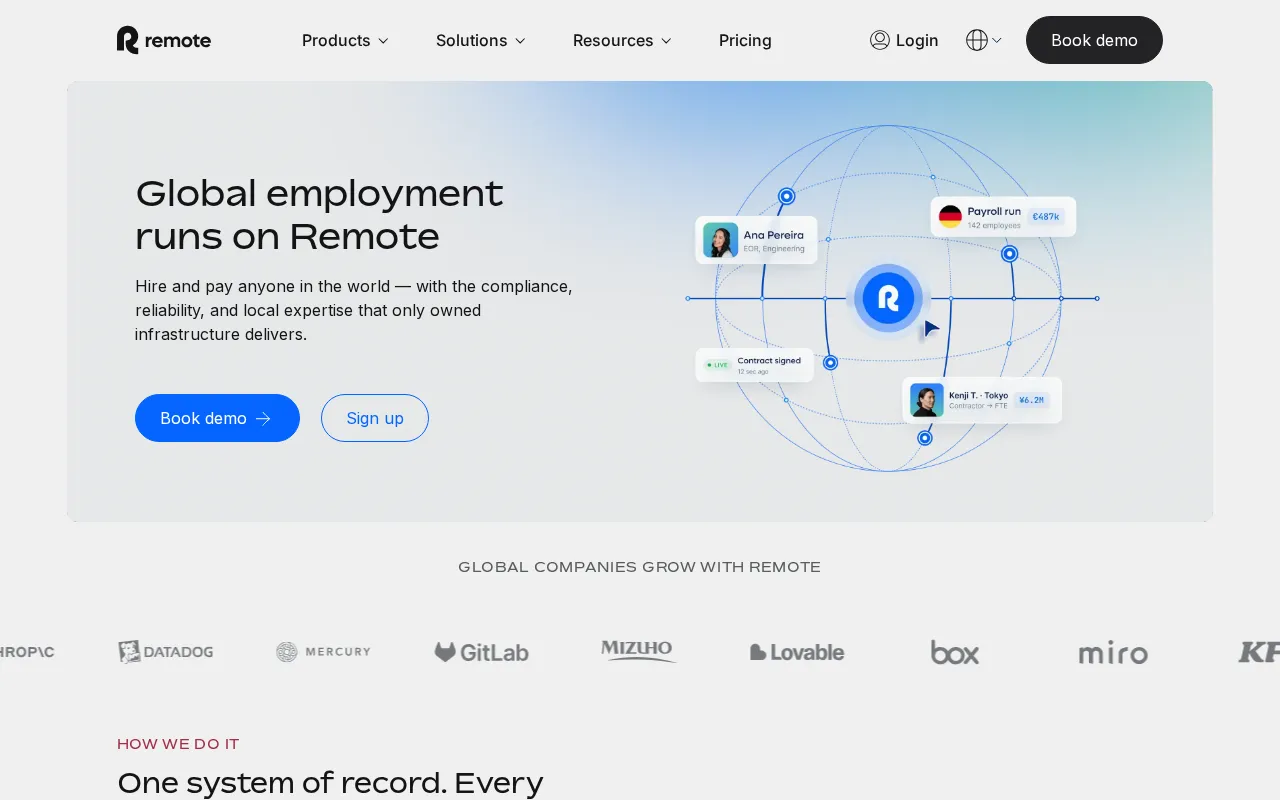
Task: Click the green LIVE badge
Action: click(x=717, y=365)
